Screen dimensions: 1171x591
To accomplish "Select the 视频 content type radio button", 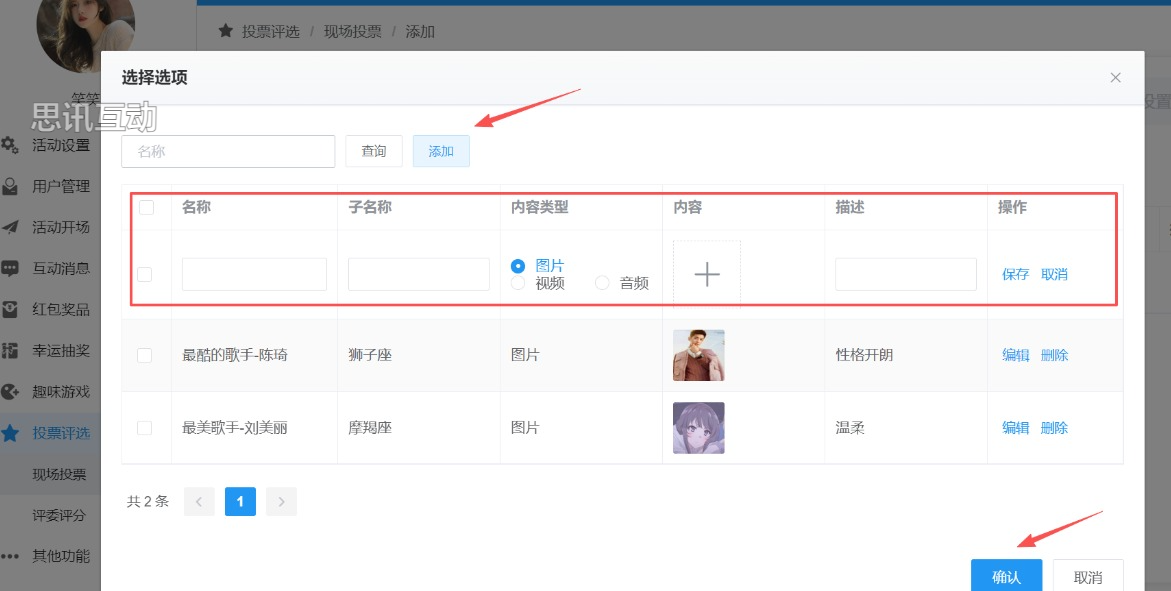I will (x=518, y=283).
